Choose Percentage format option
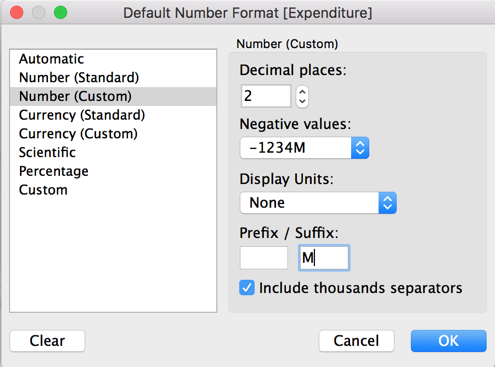Image resolution: width=495 pixels, height=367 pixels. [x=113, y=171]
